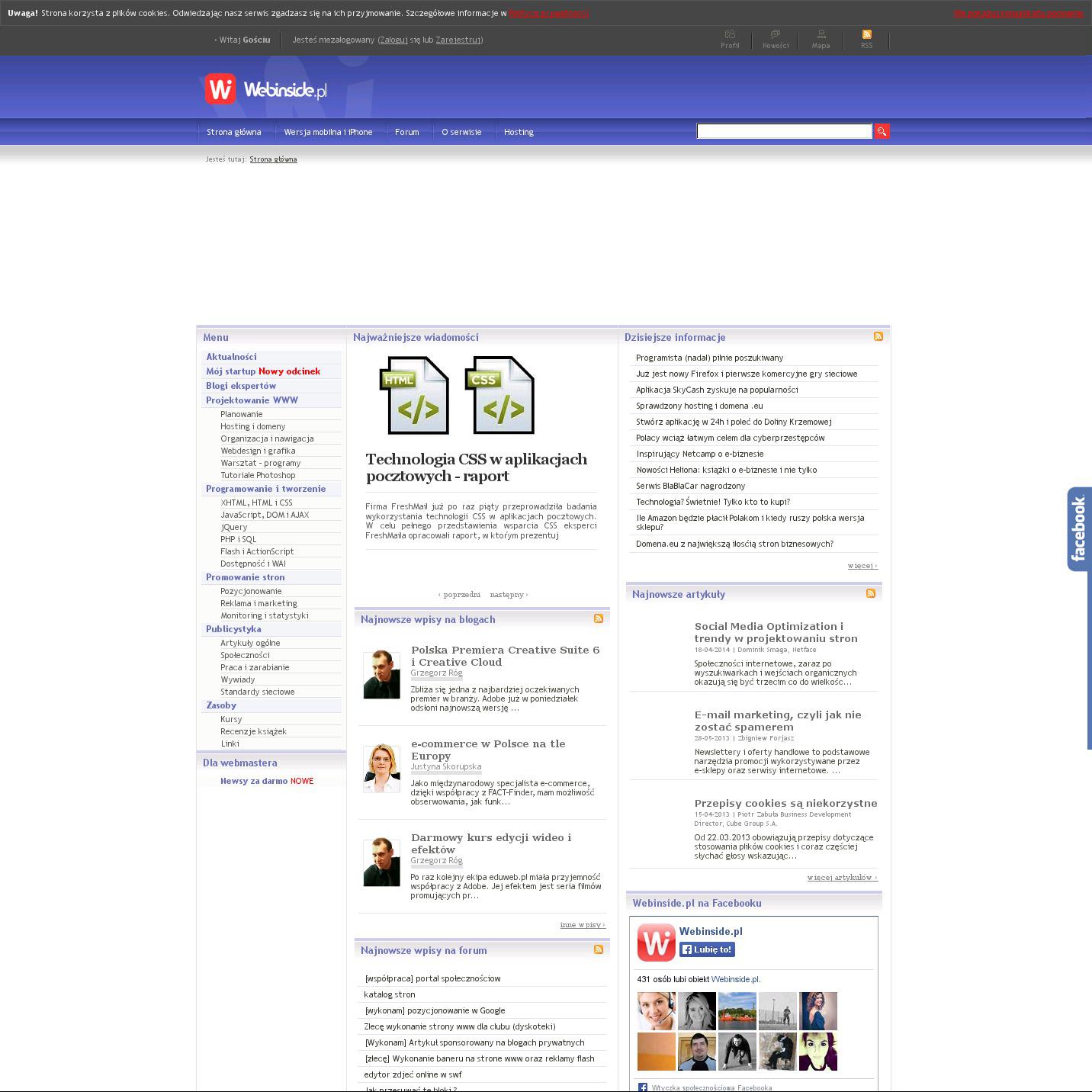Screen dimensions: 1092x1092
Task: Go to next featured news item
Action: pyautogui.click(x=509, y=595)
